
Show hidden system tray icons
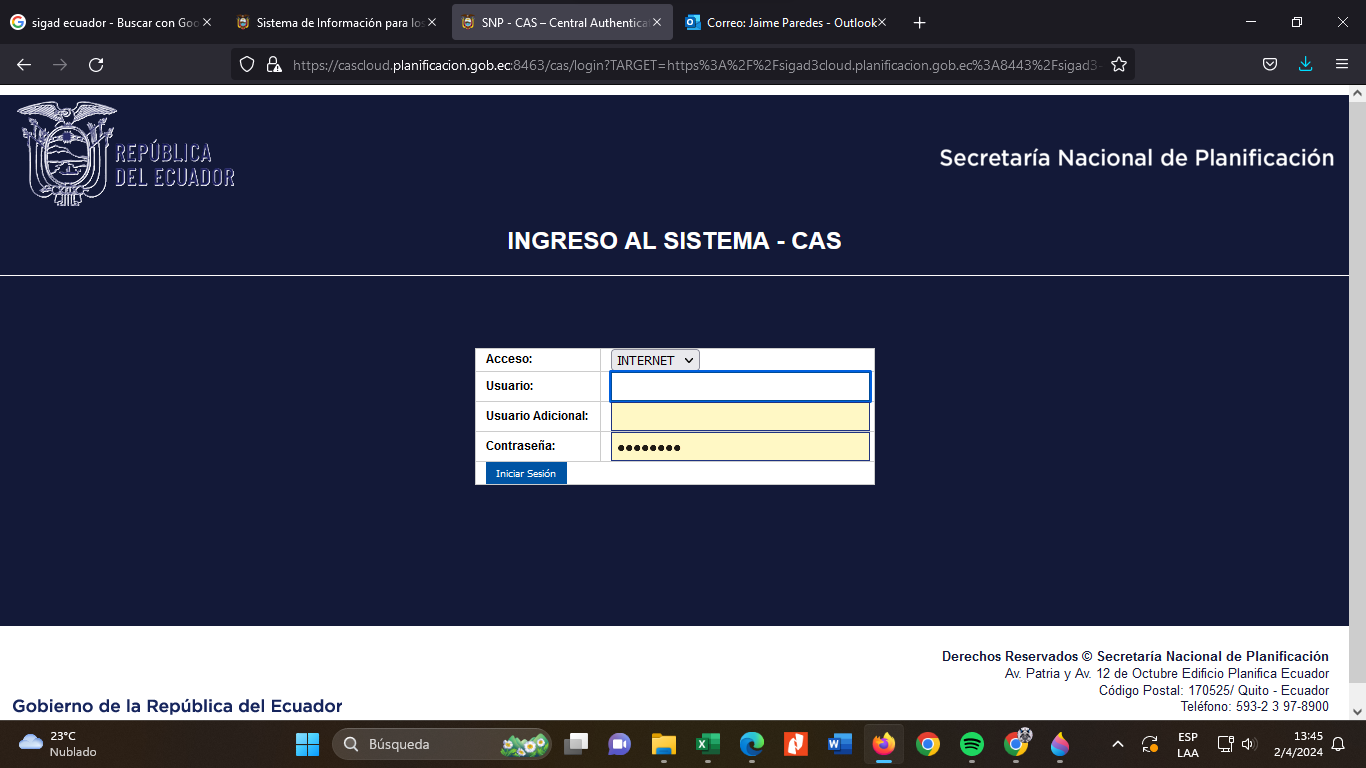[1118, 744]
